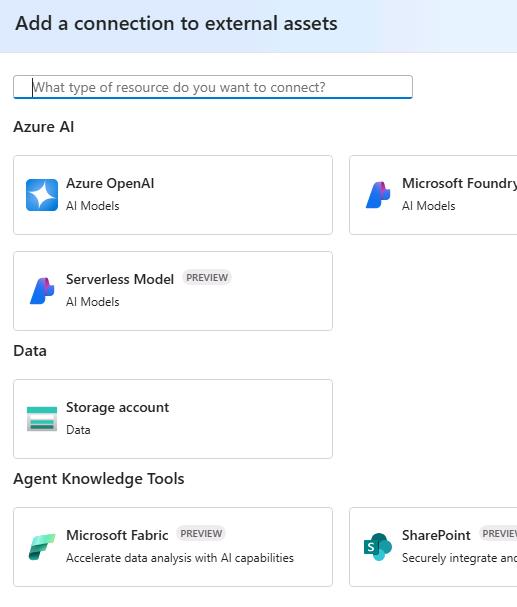
Task: Open the Storage account title link
Action: point(117,407)
